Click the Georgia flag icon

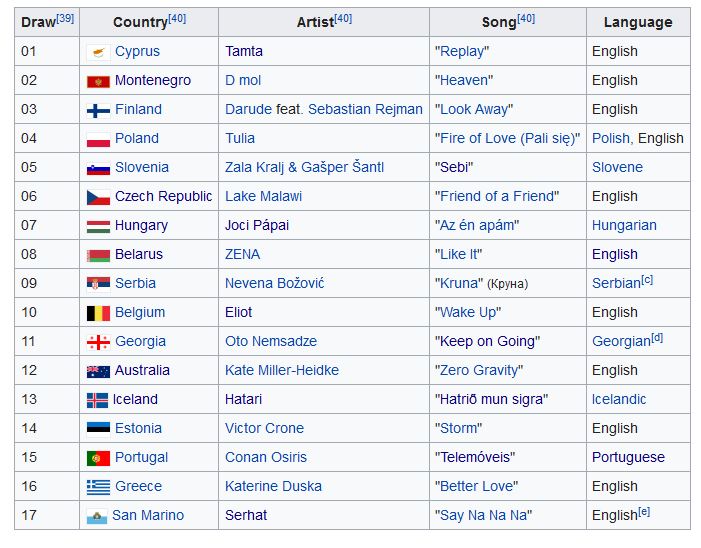coord(98,342)
